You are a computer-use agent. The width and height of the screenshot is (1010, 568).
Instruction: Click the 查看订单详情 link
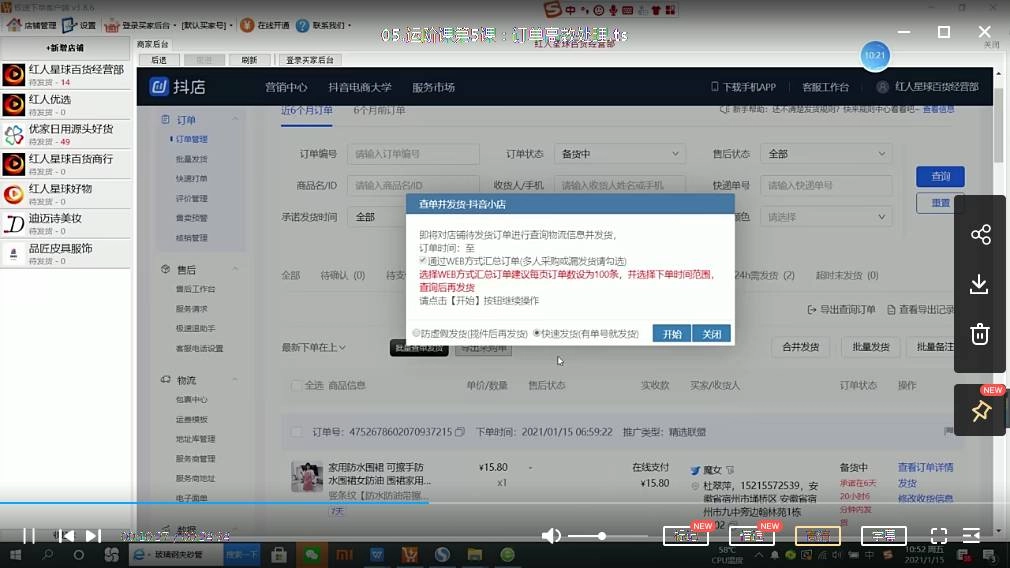(x=926, y=468)
